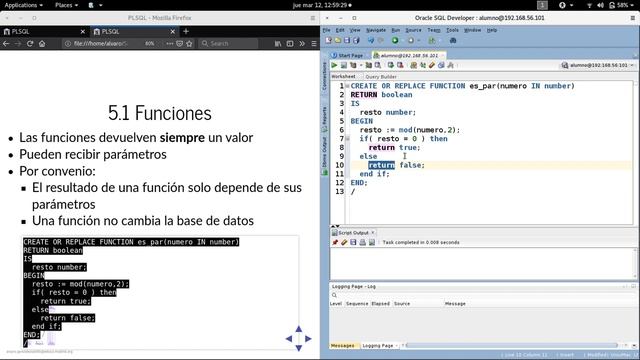Open the Help menu in SQL Developer
The width and height of the screenshot is (640, 360).
(492, 30)
